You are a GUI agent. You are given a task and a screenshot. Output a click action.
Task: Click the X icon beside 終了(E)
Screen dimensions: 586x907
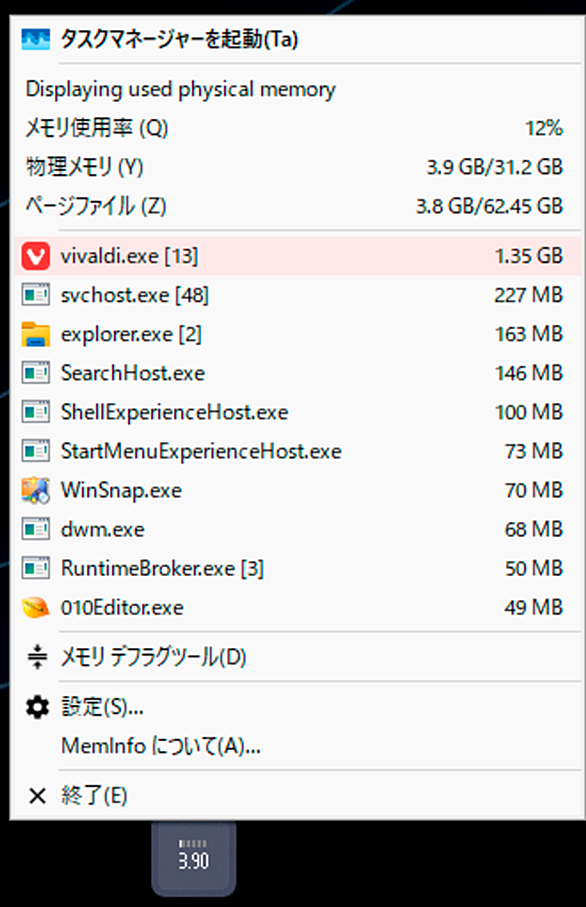[38, 796]
